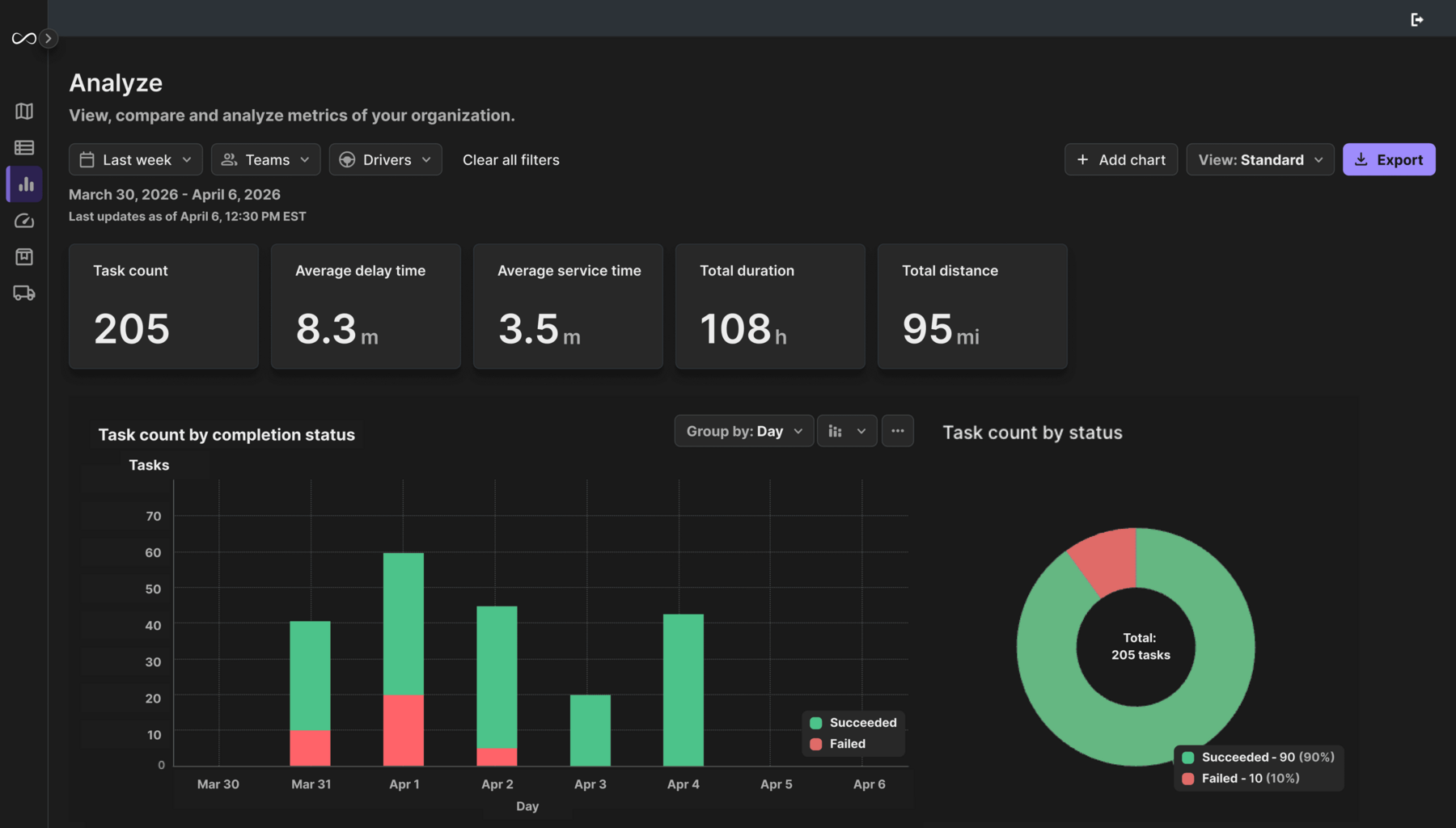Click the 'Apr 6' axis label
Image resolution: width=1456 pixels, height=828 pixels.
[x=870, y=784]
